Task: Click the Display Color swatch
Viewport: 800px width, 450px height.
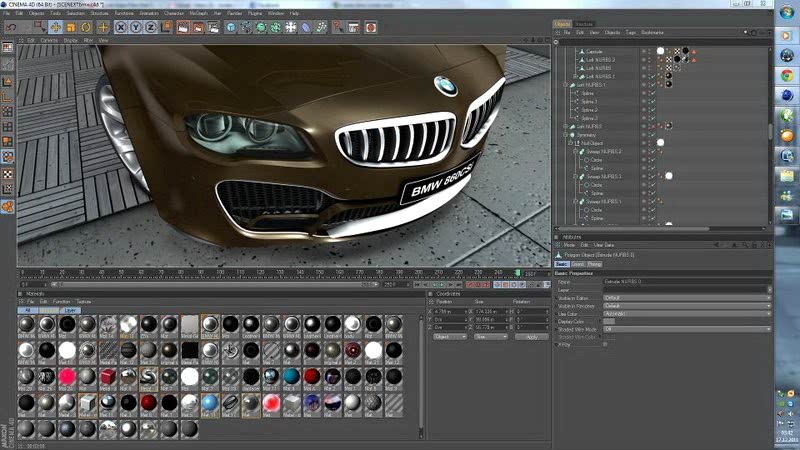Action: click(609, 322)
